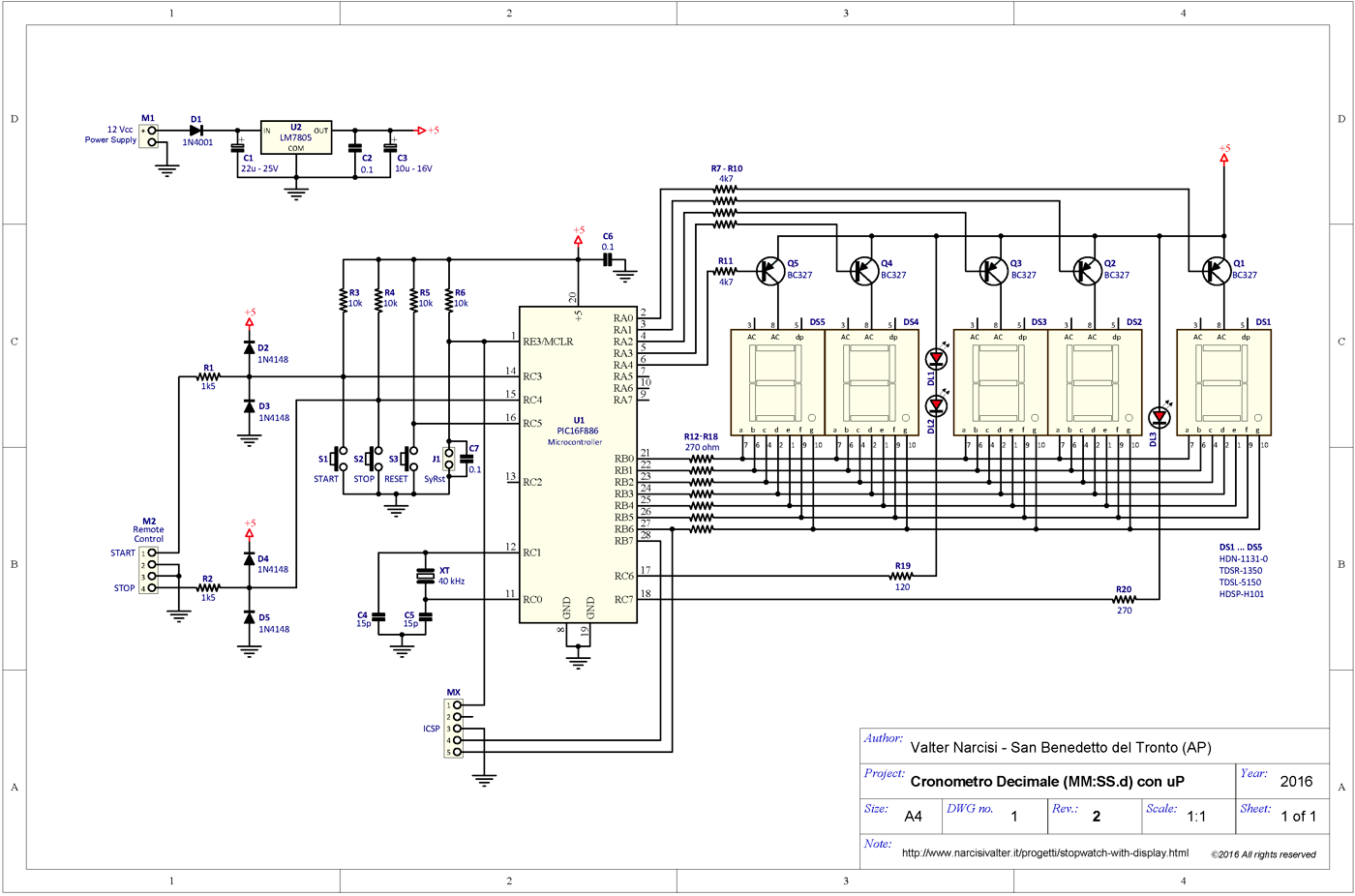This screenshot has height=896, width=1355.
Task: Select the S3 RESET pushbutton symbol
Action: (x=410, y=459)
